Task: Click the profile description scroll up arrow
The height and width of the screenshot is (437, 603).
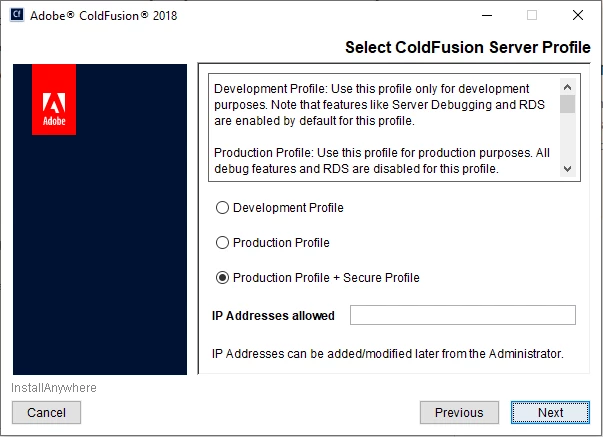Action: (568, 85)
